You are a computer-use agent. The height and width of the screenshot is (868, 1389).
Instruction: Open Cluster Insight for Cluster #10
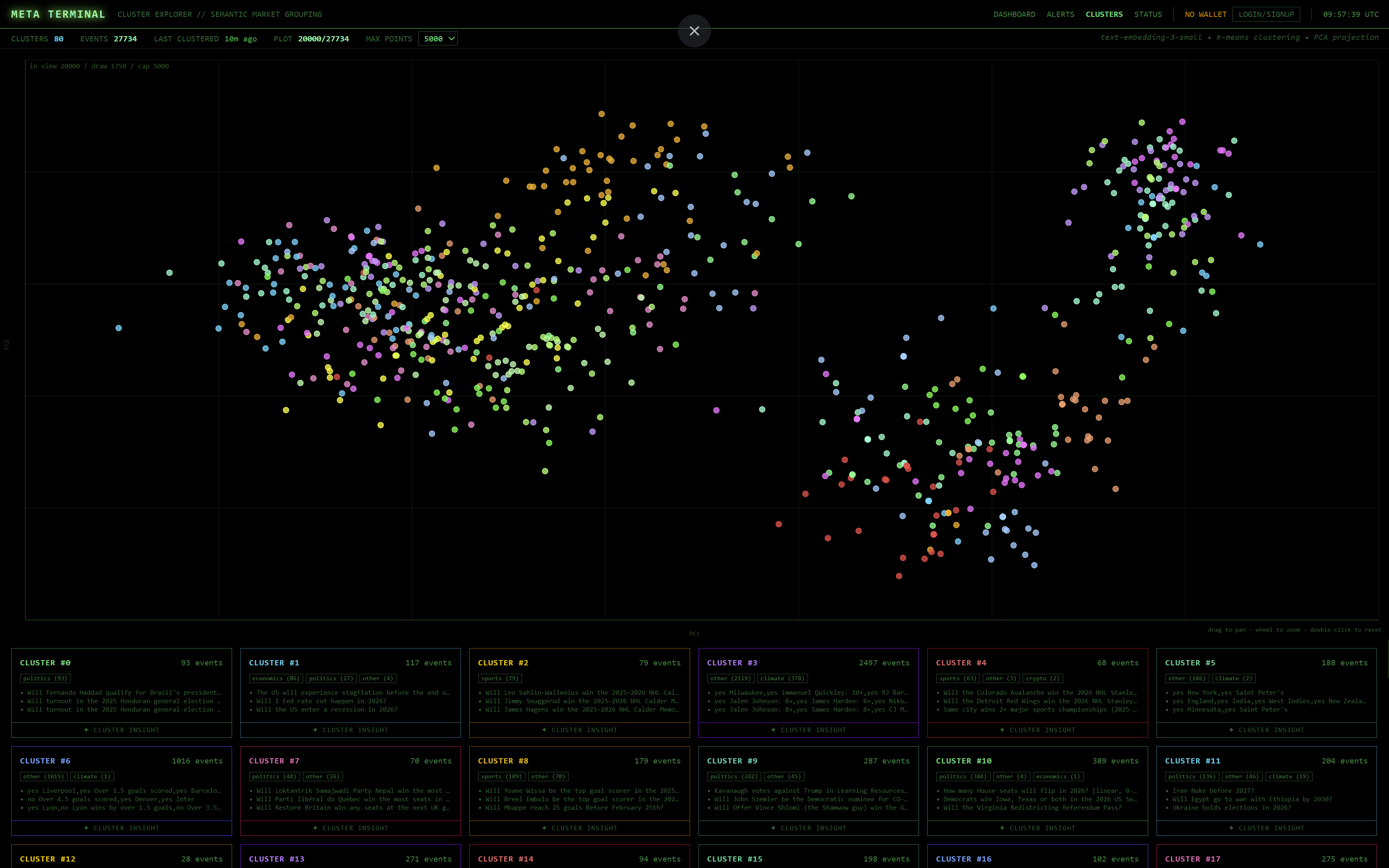[1037, 828]
